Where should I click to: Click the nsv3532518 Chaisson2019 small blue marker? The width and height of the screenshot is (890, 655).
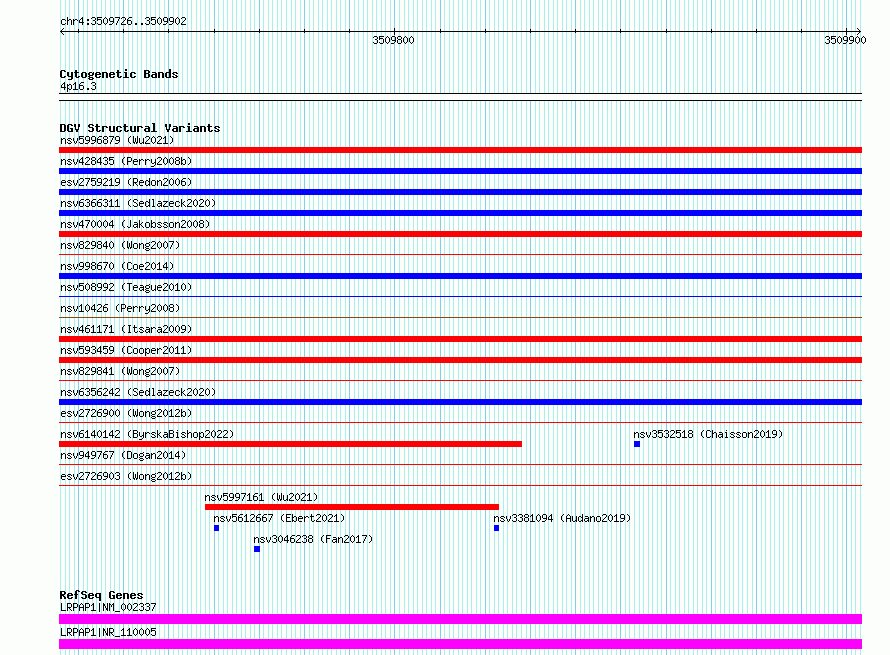[x=637, y=444]
